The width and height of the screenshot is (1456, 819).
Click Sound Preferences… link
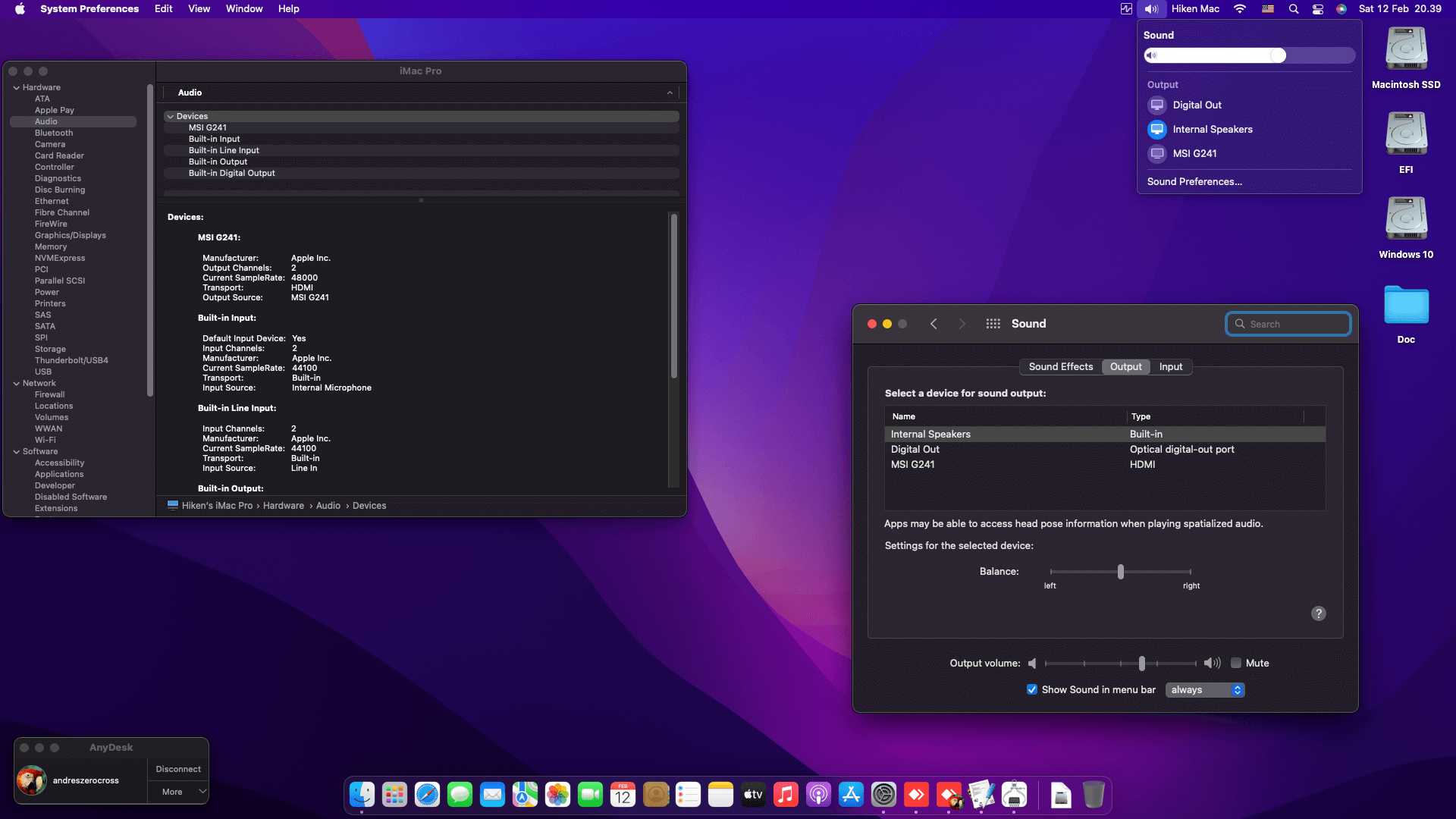(1194, 182)
